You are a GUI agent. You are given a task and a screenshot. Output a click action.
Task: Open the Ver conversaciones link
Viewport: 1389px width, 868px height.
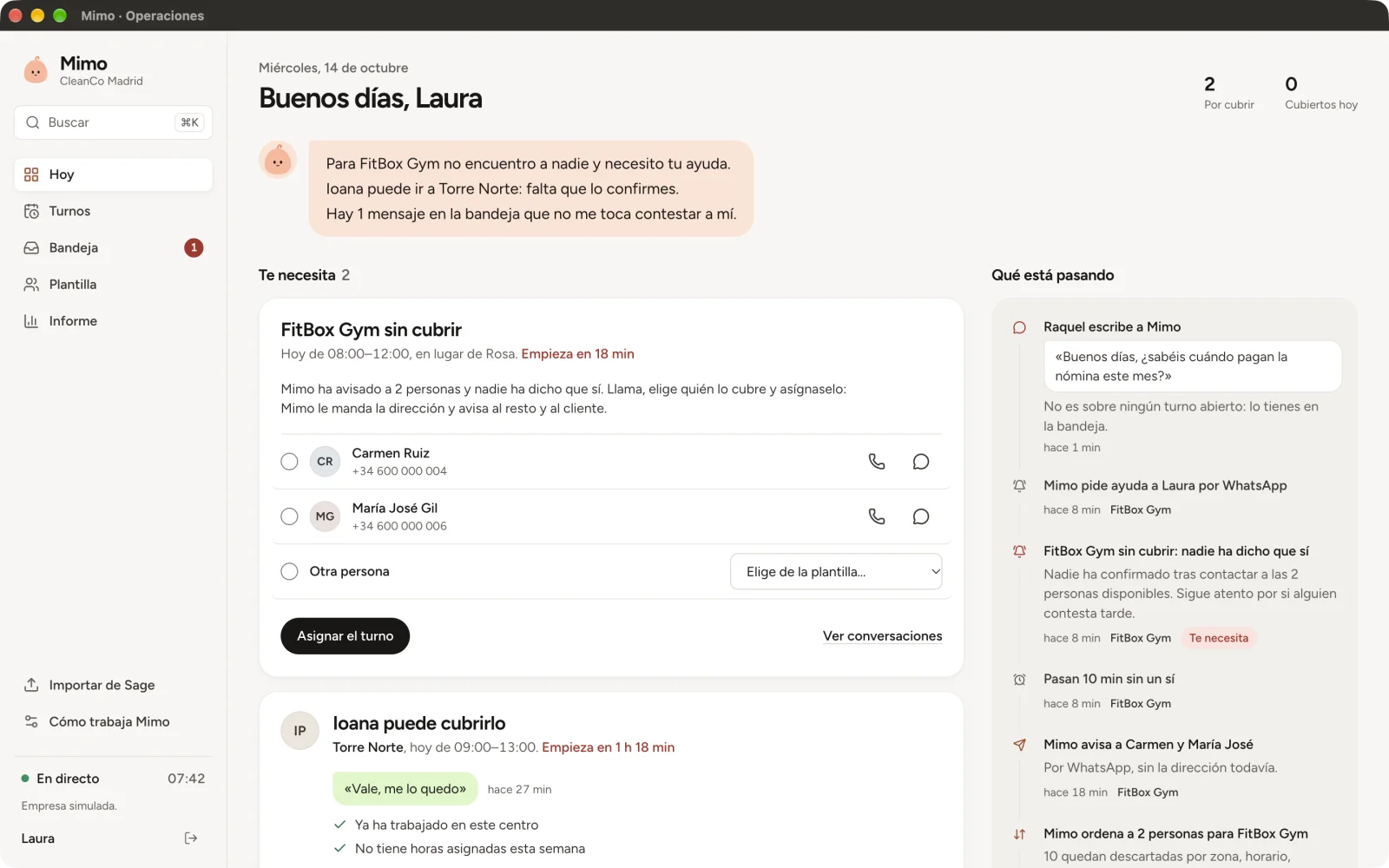tap(882, 636)
